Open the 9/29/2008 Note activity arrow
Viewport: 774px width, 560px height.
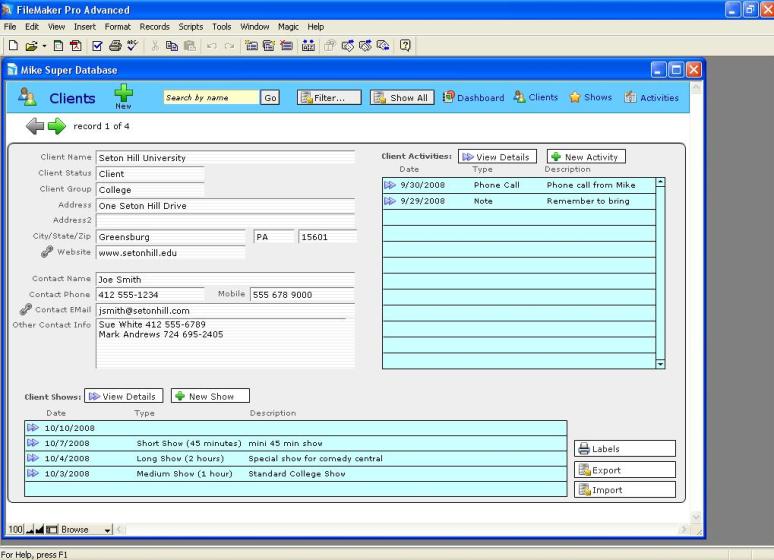(x=390, y=201)
